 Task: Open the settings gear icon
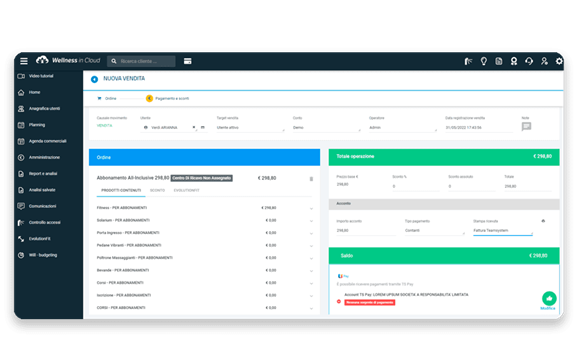[x=559, y=61]
